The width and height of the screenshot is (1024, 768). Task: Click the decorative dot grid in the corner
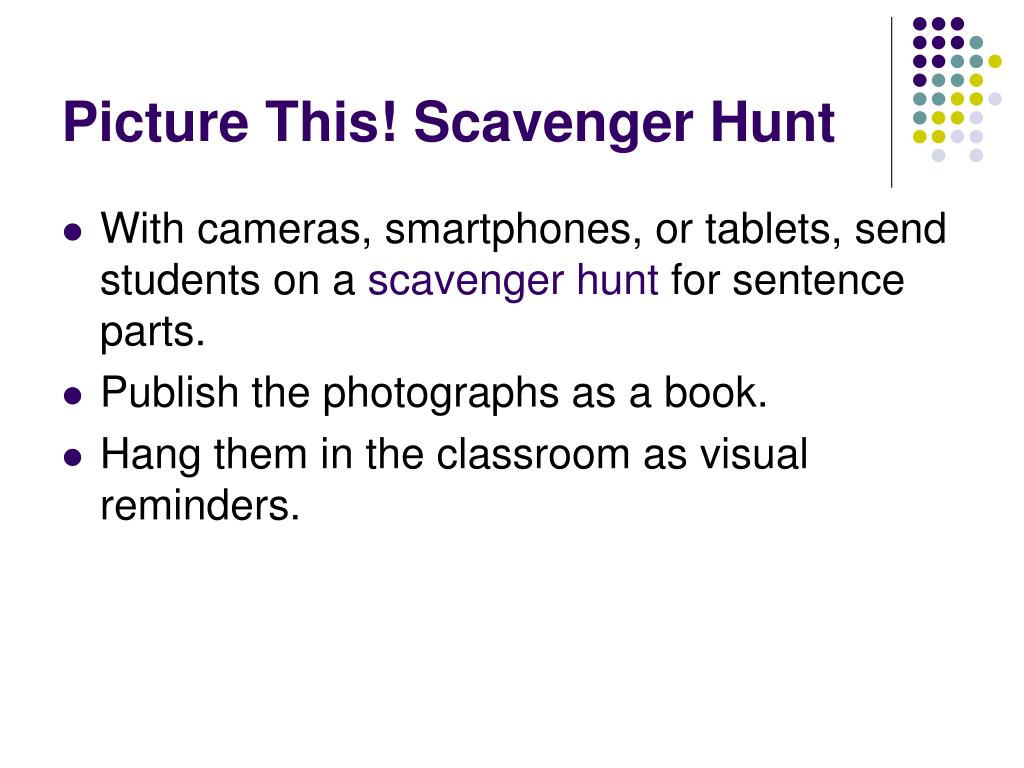[957, 89]
